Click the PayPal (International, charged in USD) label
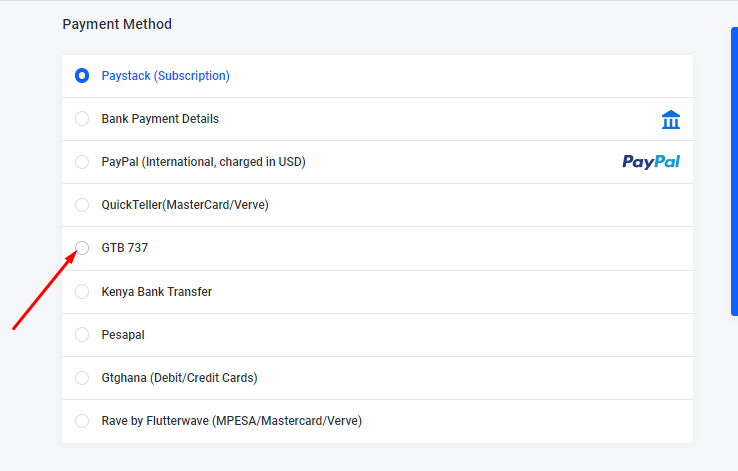The width and height of the screenshot is (738, 471). 203,162
